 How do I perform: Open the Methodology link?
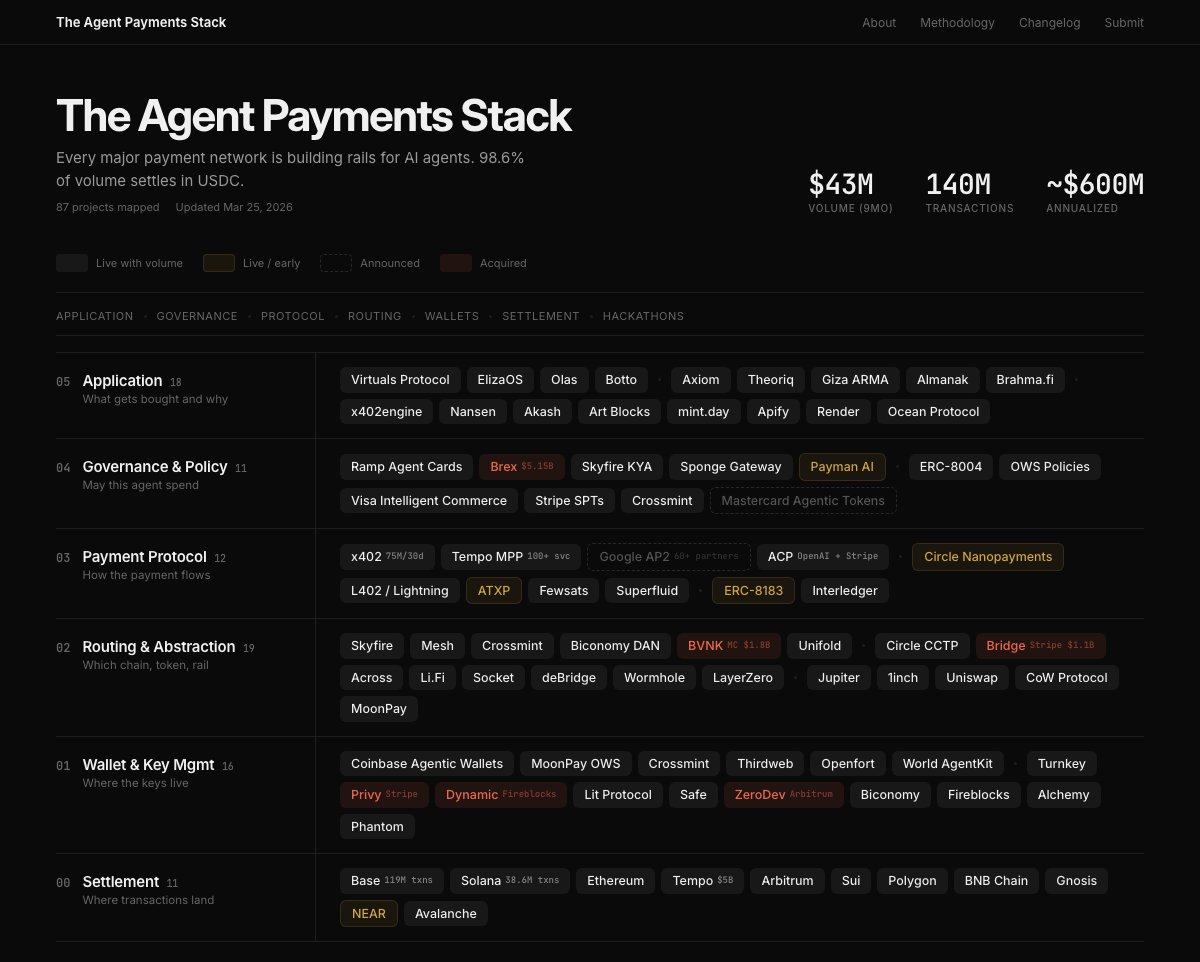click(957, 22)
